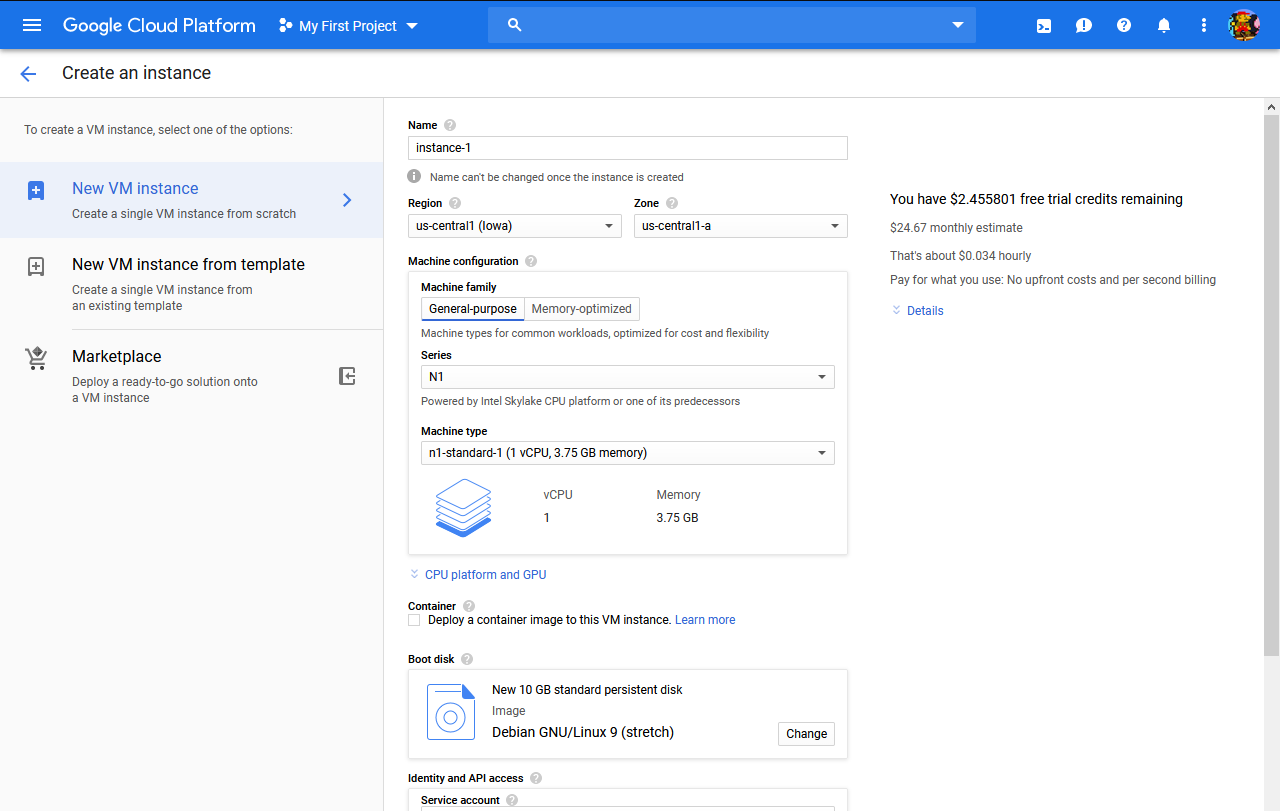The height and width of the screenshot is (811, 1280).
Task: Click the help icon next to Region
Action: coord(455,203)
